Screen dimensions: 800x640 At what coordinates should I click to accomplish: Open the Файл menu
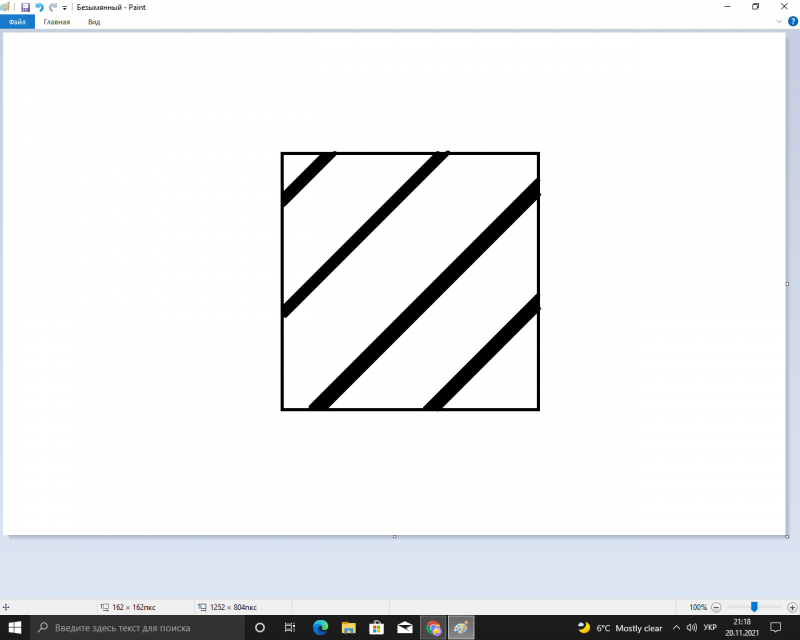coord(17,21)
